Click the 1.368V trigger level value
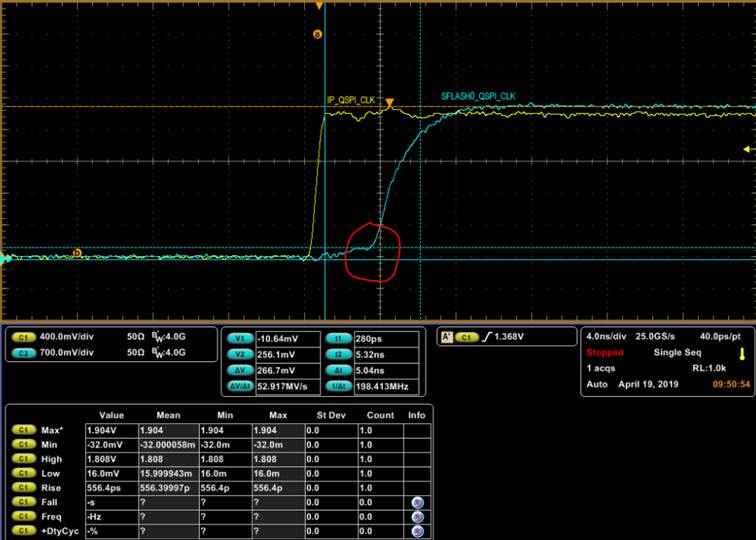The height and width of the screenshot is (540, 756). click(x=509, y=337)
